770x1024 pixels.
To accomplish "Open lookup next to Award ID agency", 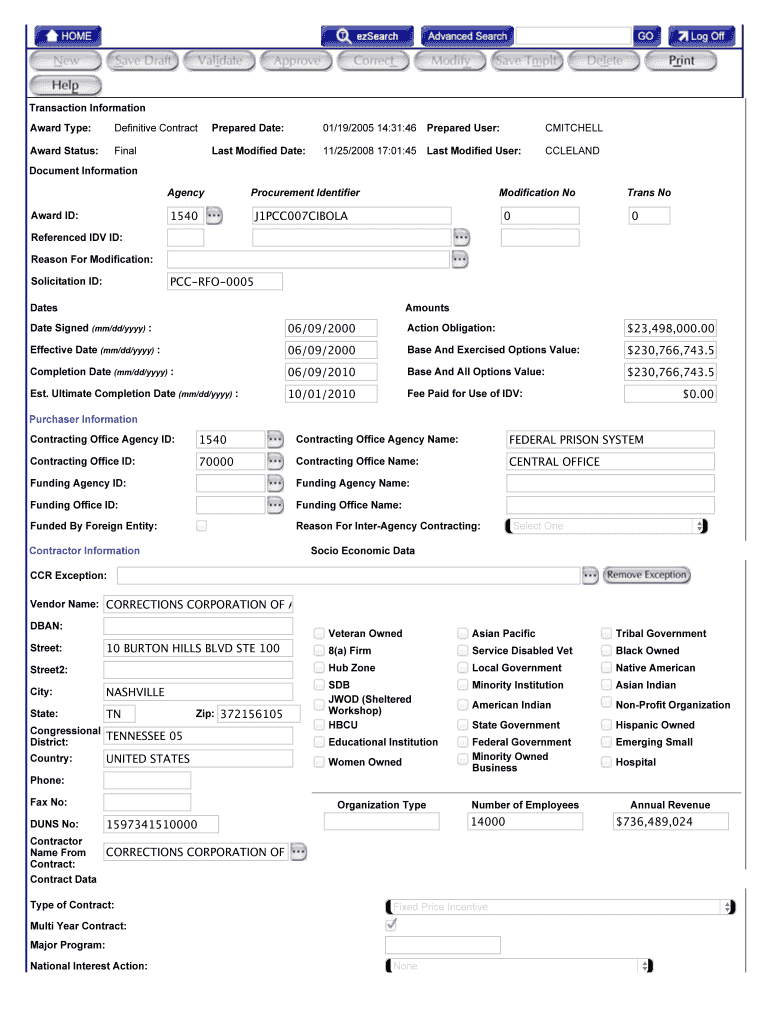I will (215, 215).
